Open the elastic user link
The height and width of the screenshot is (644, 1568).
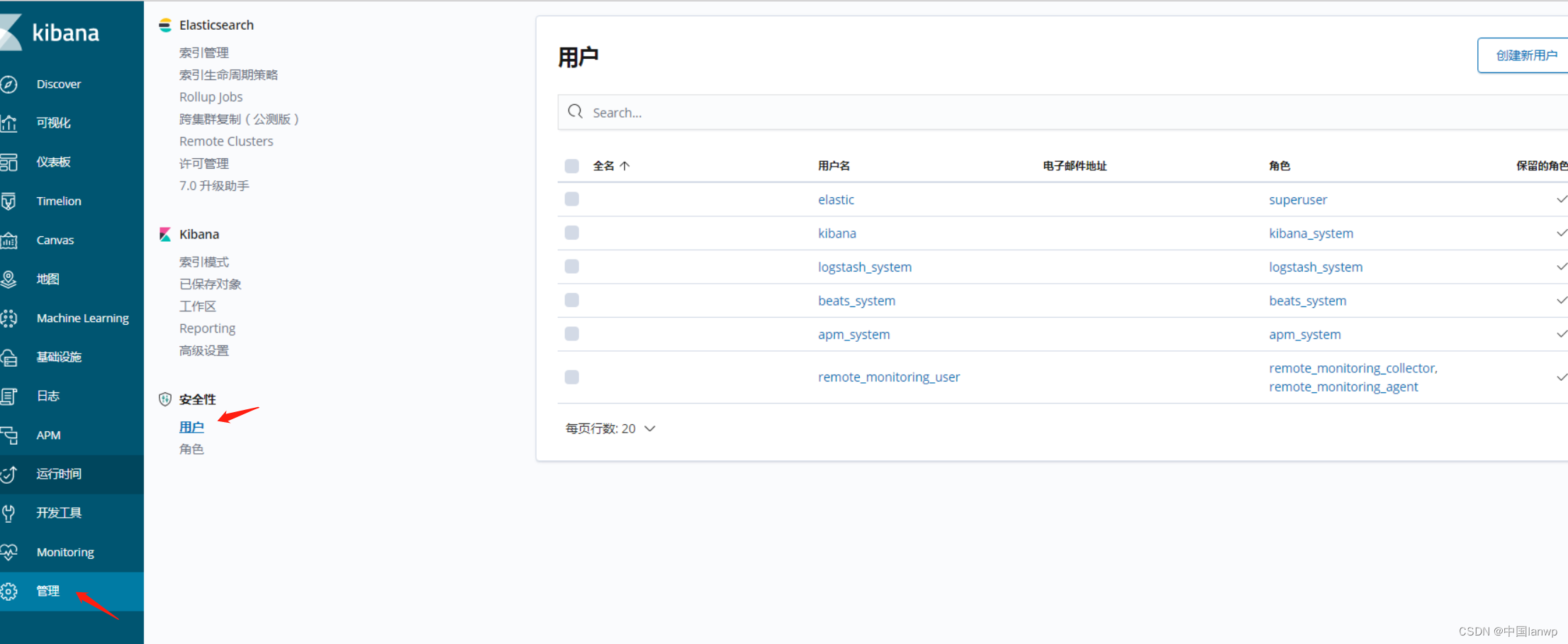click(836, 200)
